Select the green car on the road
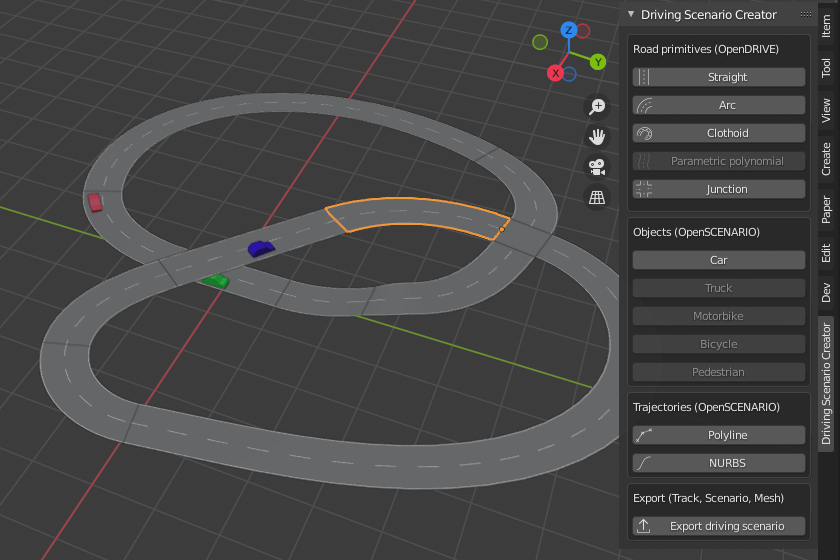 click(x=216, y=281)
